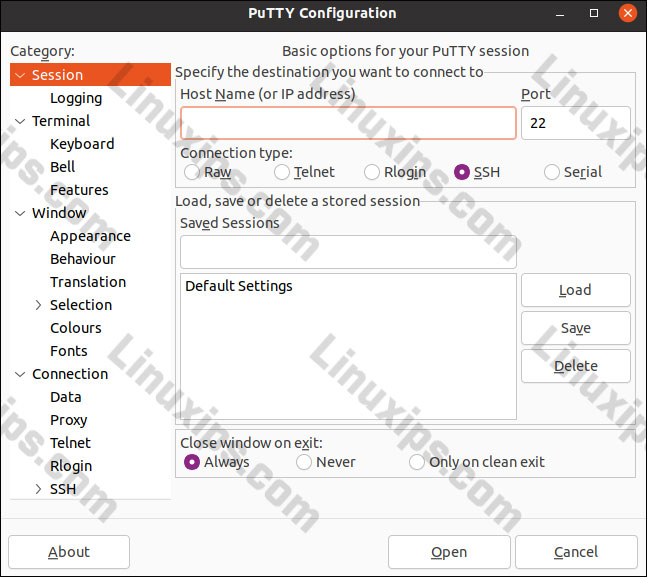Open Appearance settings
Screen dimensions: 647x577
coord(90,236)
